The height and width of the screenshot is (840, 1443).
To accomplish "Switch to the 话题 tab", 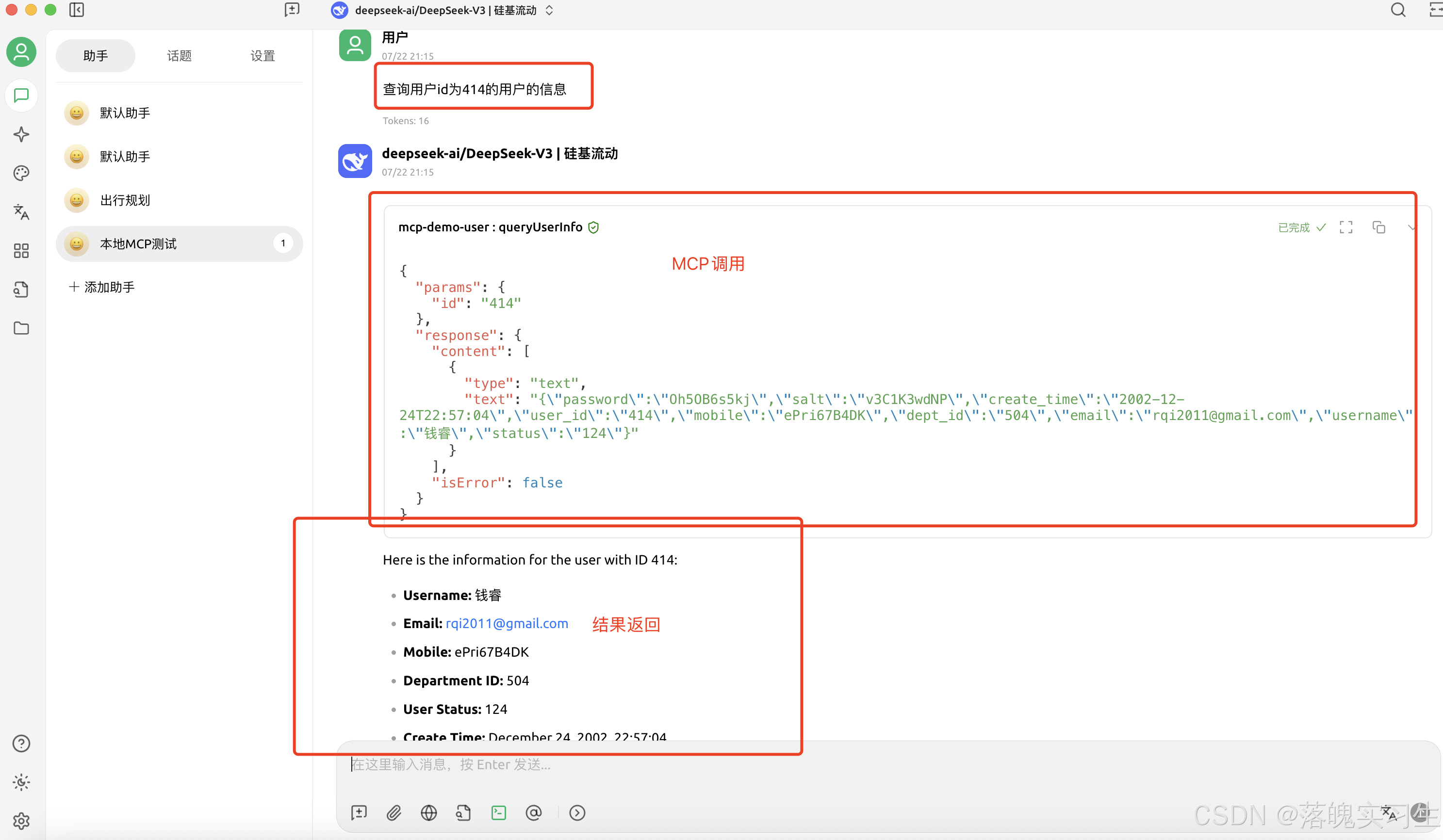I will coord(179,55).
